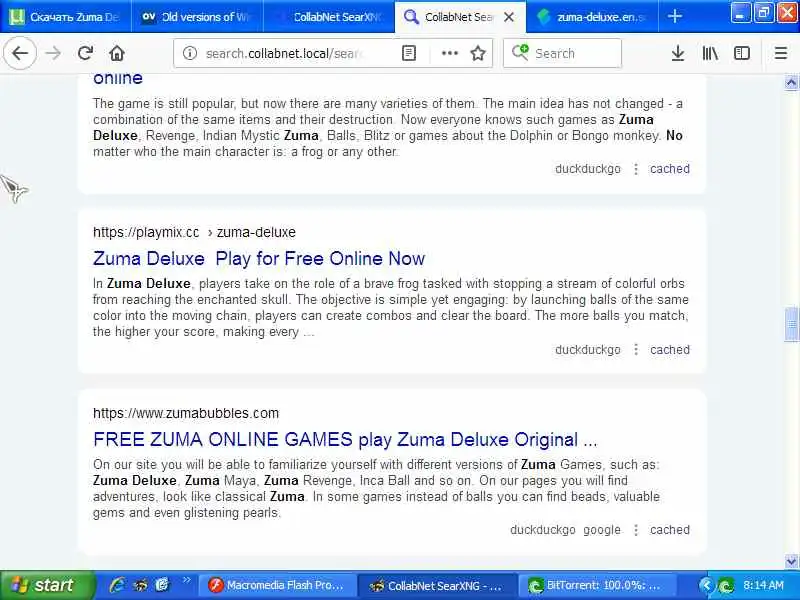Screen dimensions: 800x600
Task: Open the downloads panel
Action: [678, 53]
